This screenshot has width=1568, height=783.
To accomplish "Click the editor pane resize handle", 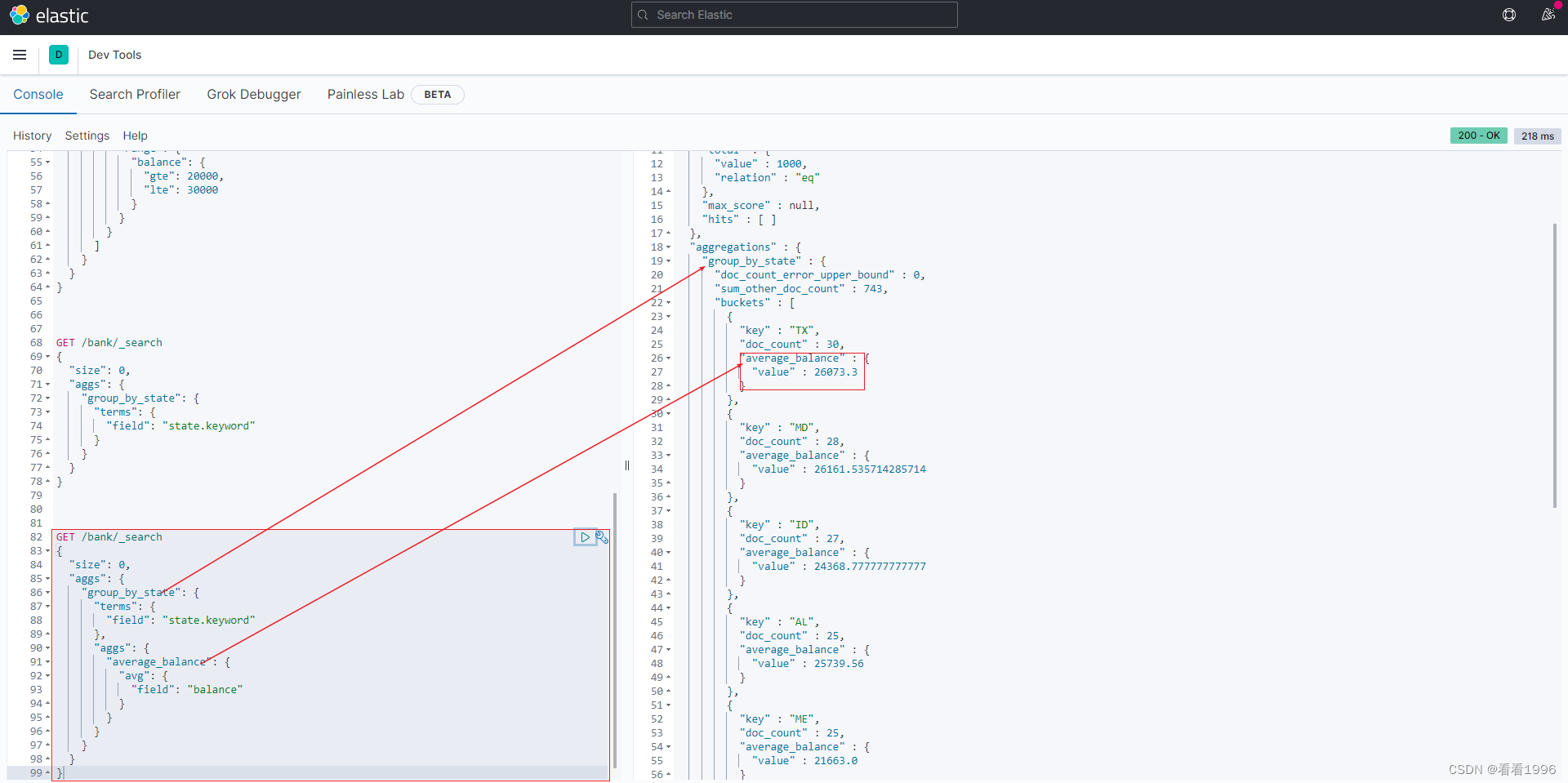I will pyautogui.click(x=627, y=465).
